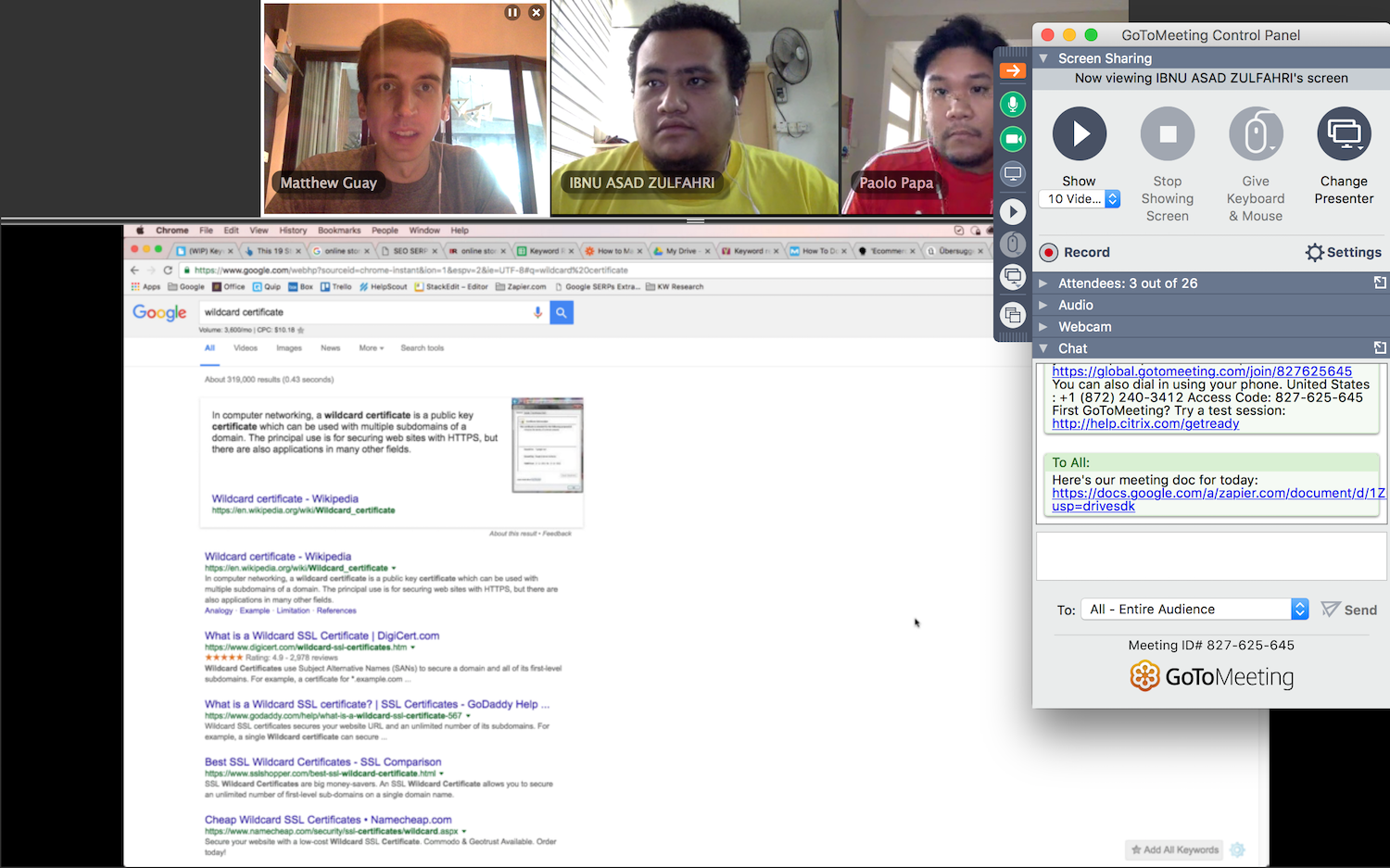Screen dimensions: 1390x868
Task: Collapse the control panel with orange arrow
Action: 1013,70
